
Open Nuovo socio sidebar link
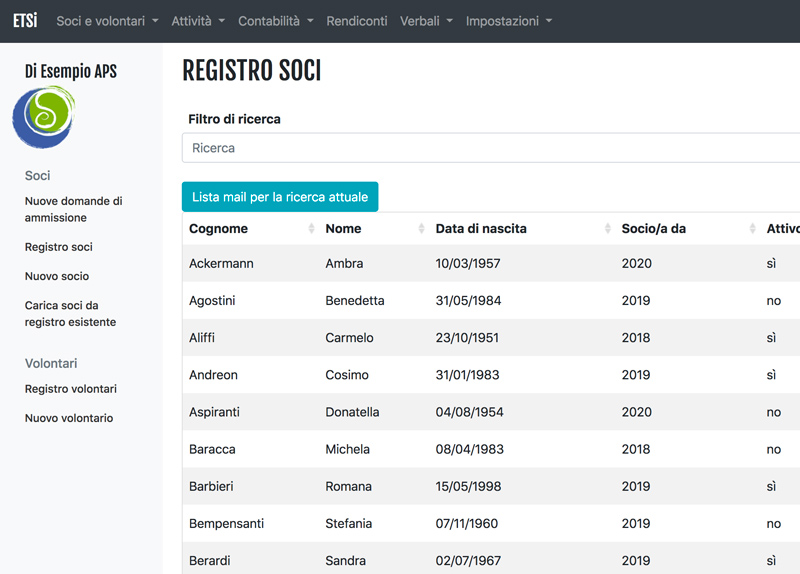point(57,276)
